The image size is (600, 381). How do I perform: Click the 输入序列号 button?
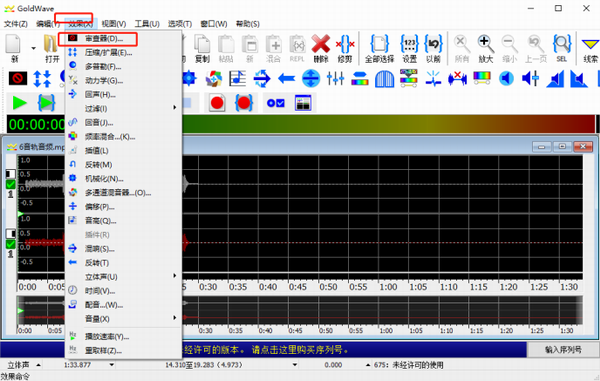point(563,350)
